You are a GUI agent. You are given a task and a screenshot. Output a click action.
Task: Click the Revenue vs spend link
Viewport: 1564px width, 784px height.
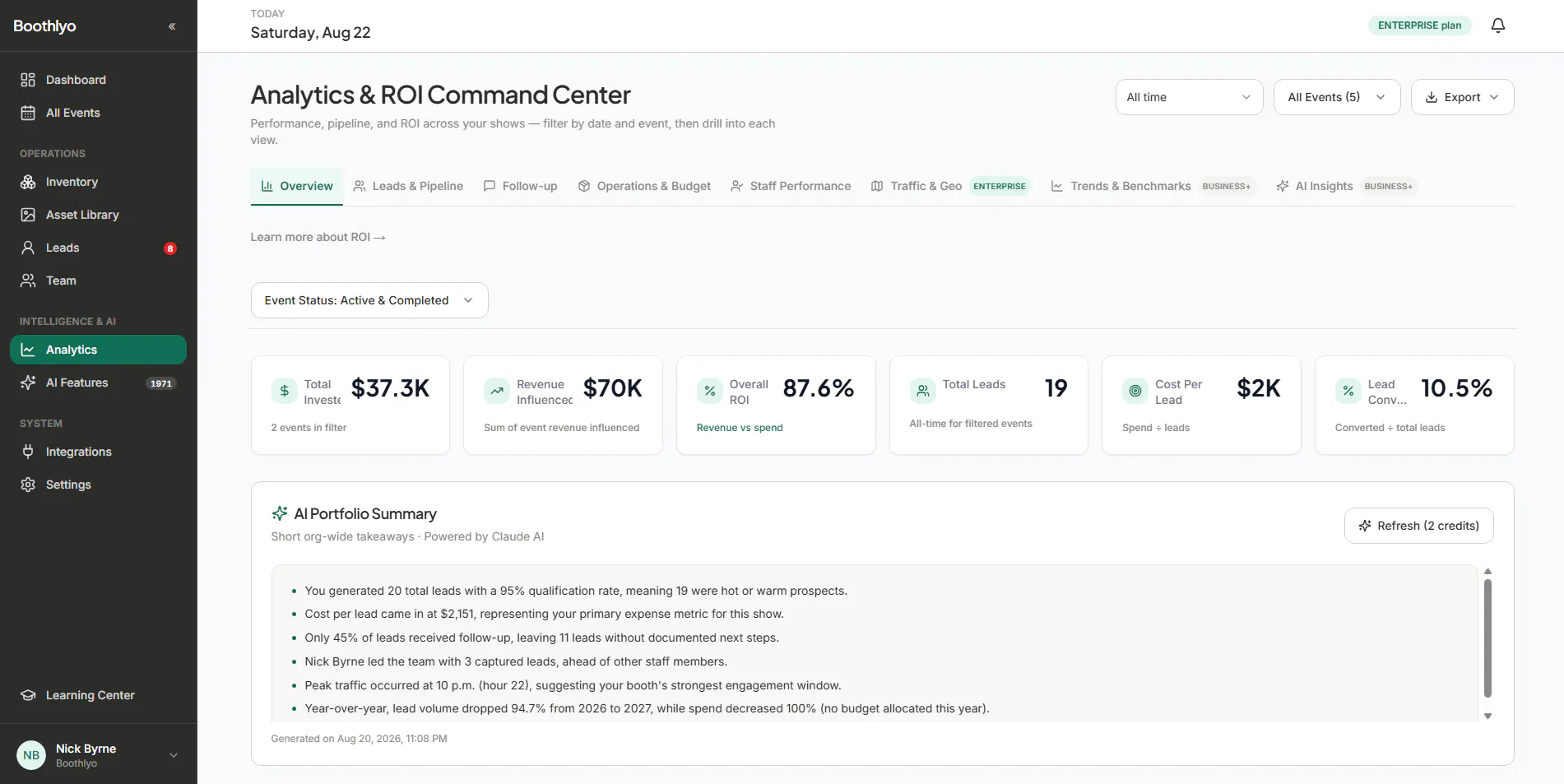pyautogui.click(x=740, y=428)
